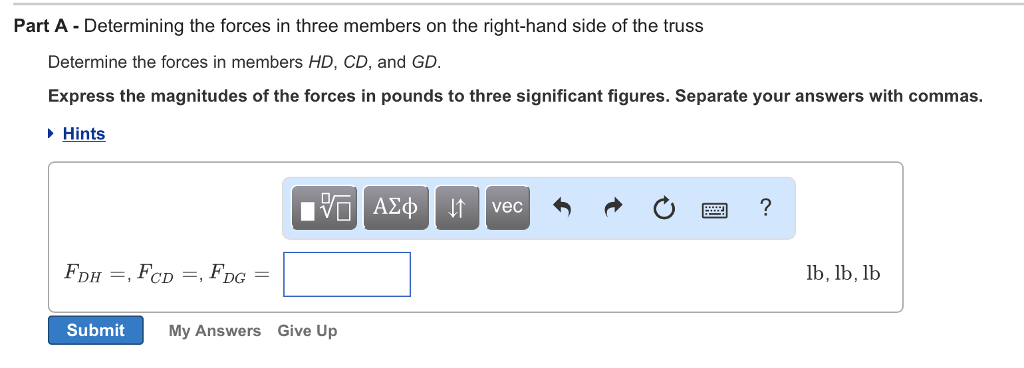
Task: Click the F_DG variable label
Action: coord(228,273)
